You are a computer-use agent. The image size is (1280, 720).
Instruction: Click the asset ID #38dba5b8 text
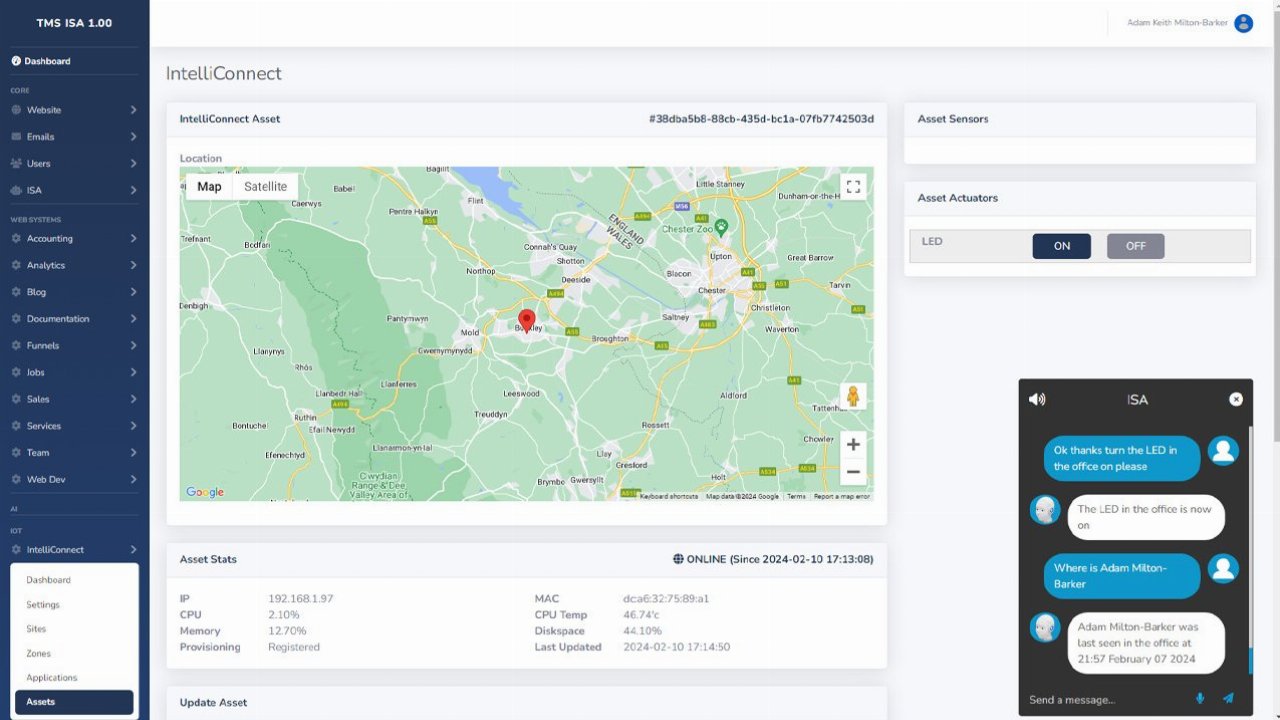(761, 119)
